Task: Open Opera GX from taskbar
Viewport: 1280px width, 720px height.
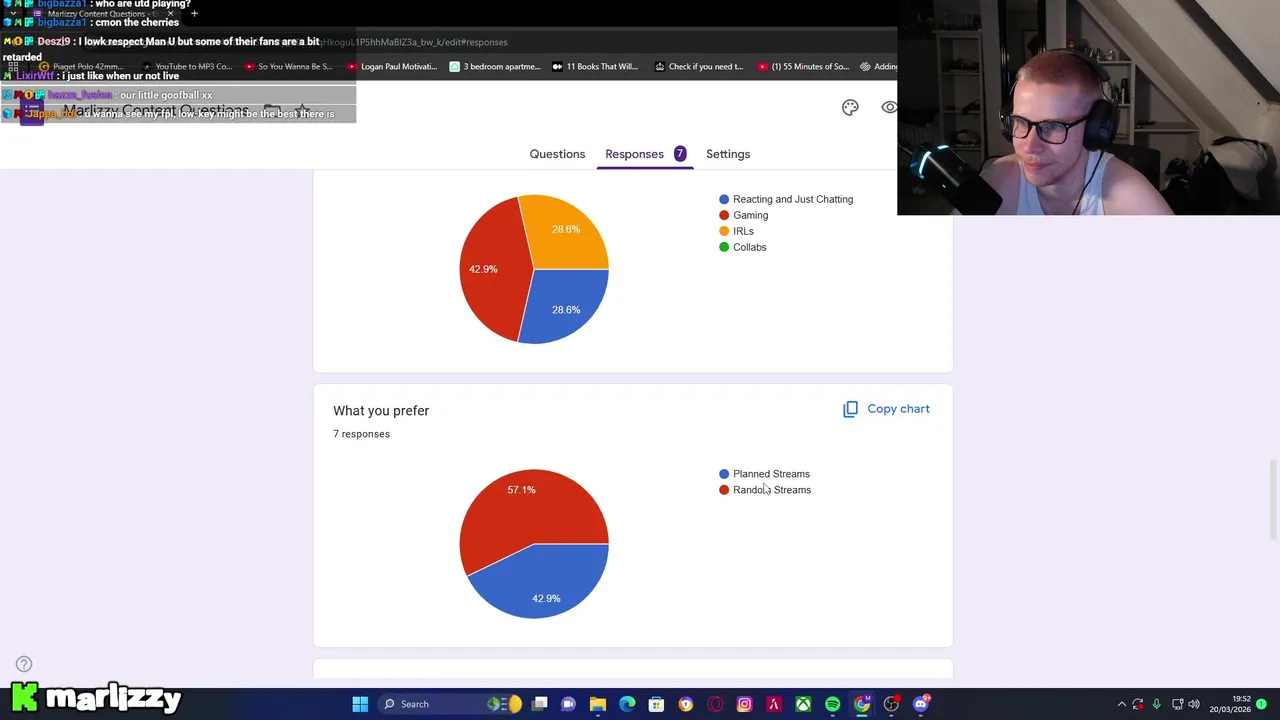Action: tap(715, 704)
